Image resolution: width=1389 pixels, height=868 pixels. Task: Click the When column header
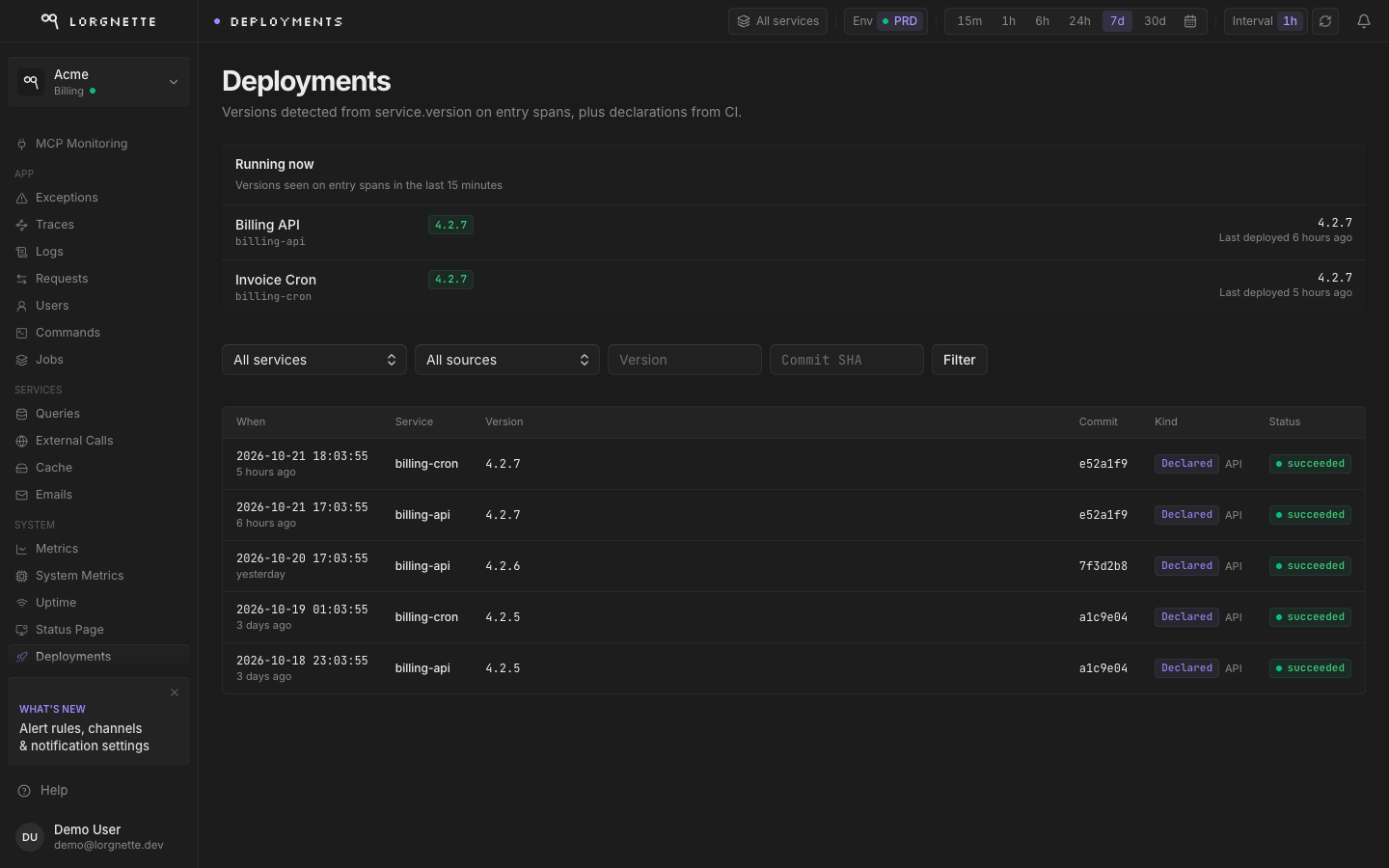(x=251, y=421)
